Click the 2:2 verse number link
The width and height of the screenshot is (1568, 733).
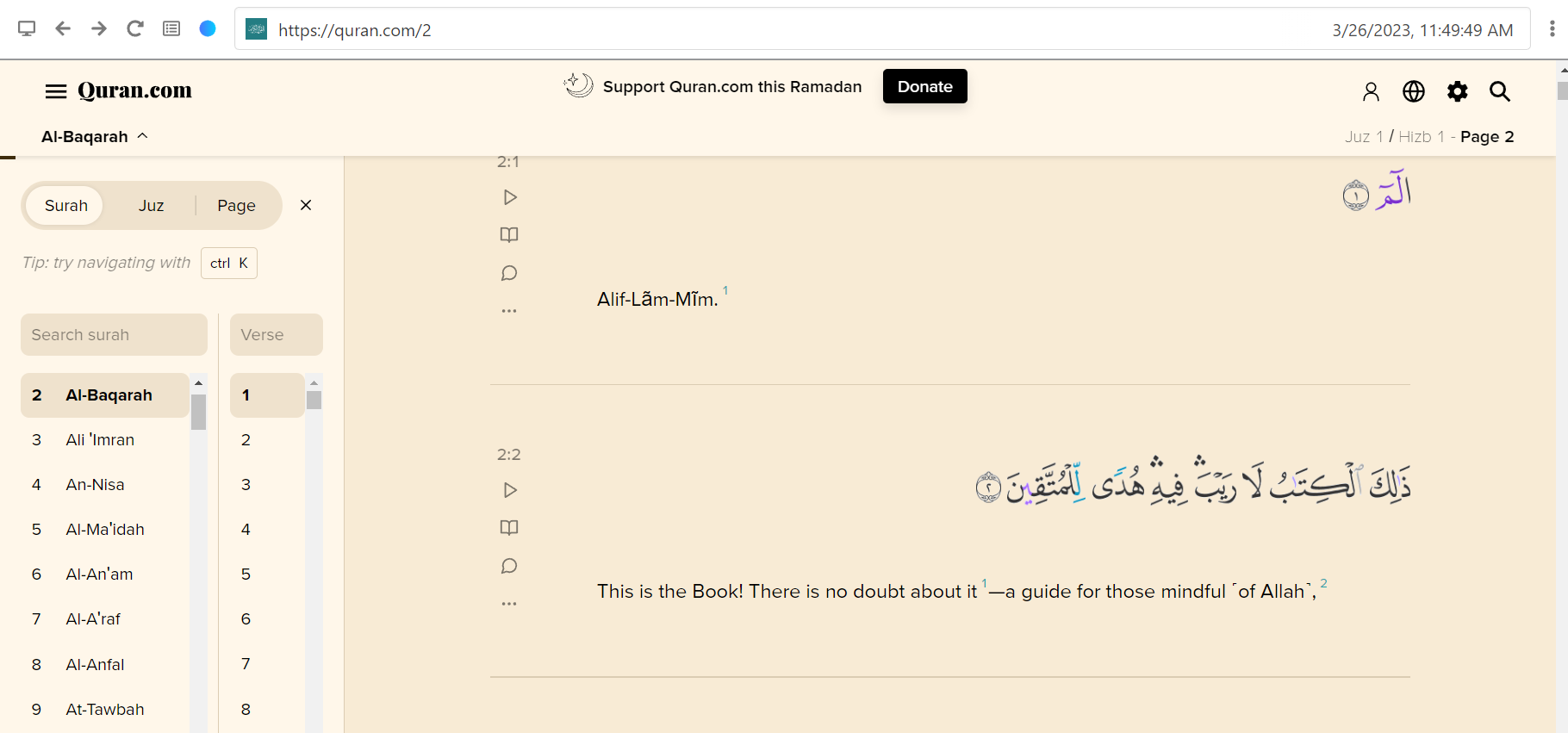coord(508,454)
